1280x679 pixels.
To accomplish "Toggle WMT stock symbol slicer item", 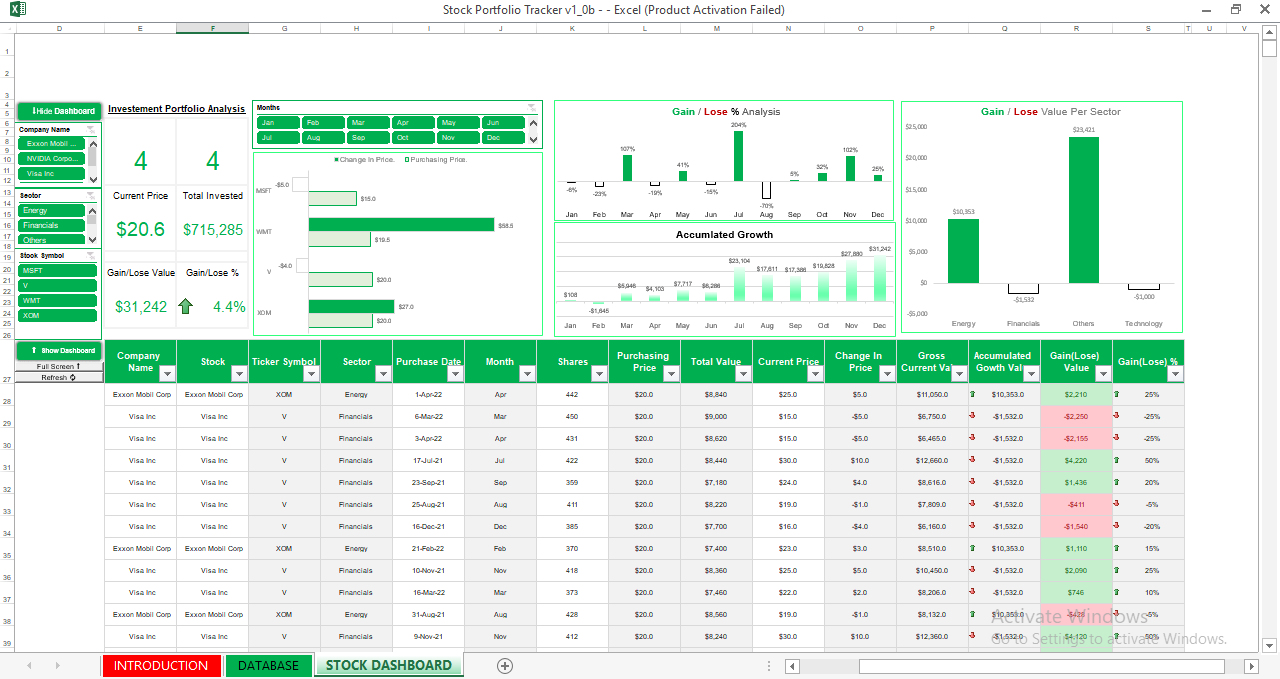I will (x=58, y=300).
